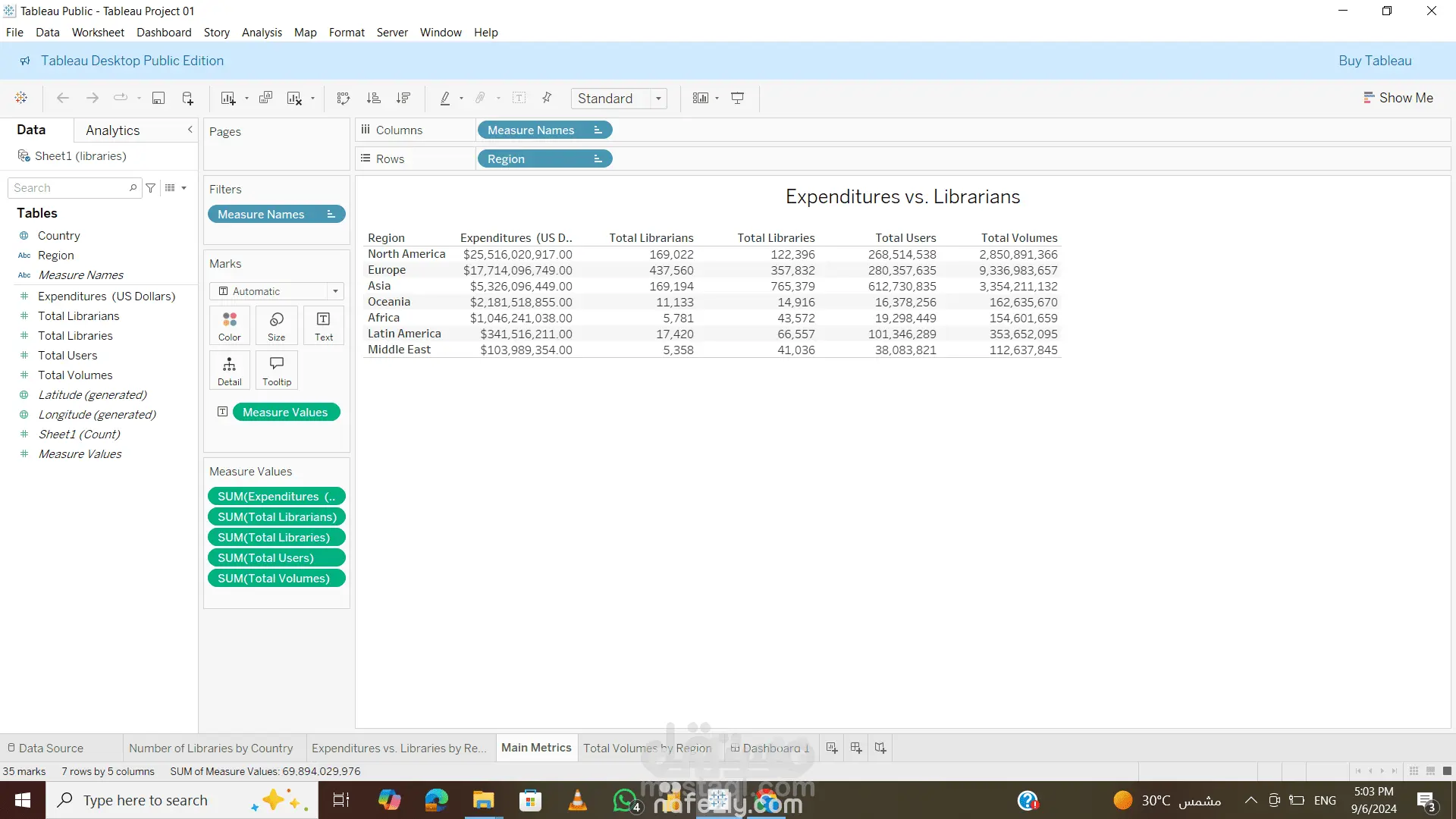Collapse the Data pane with the chevron

point(190,130)
